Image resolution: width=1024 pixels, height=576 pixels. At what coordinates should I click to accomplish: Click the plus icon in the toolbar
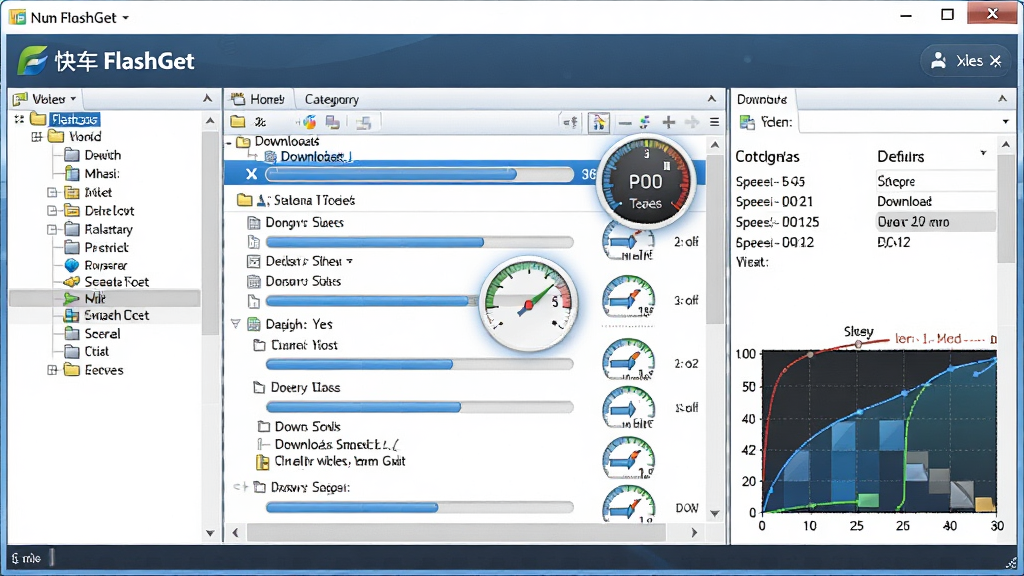[669, 122]
